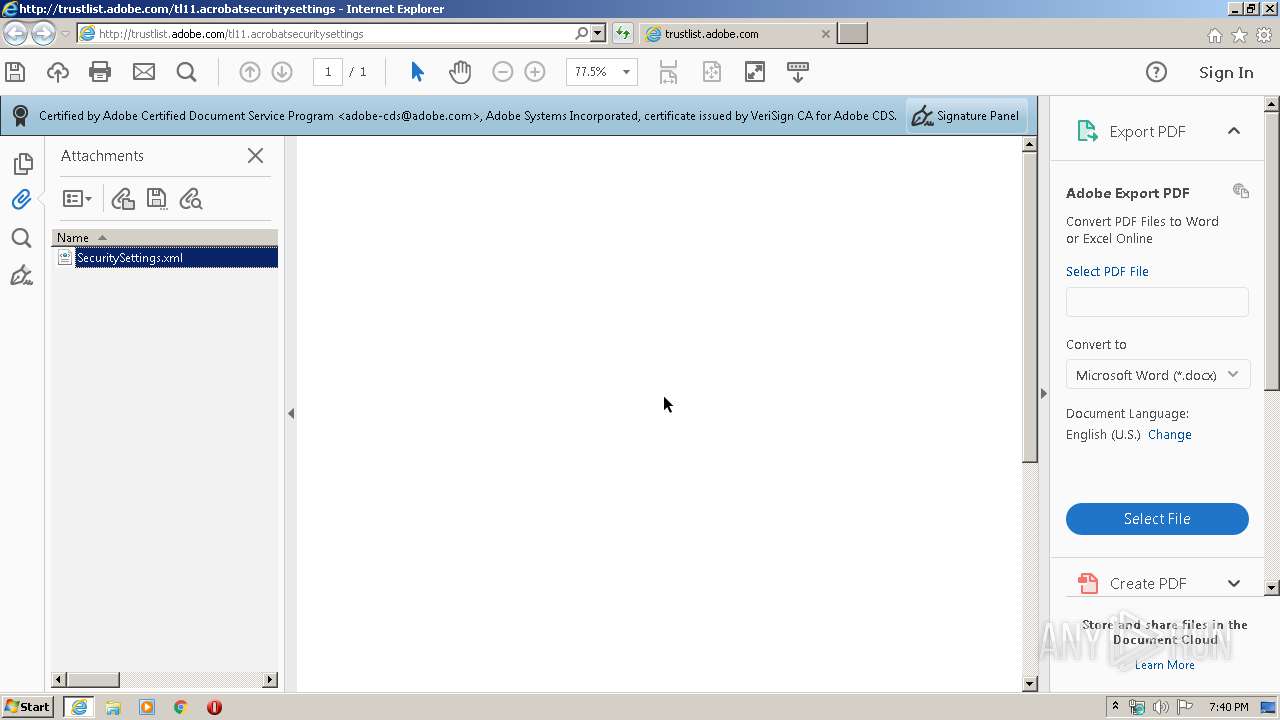The image size is (1280, 720).
Task: Open file explorer from taskbar
Action: click(113, 707)
